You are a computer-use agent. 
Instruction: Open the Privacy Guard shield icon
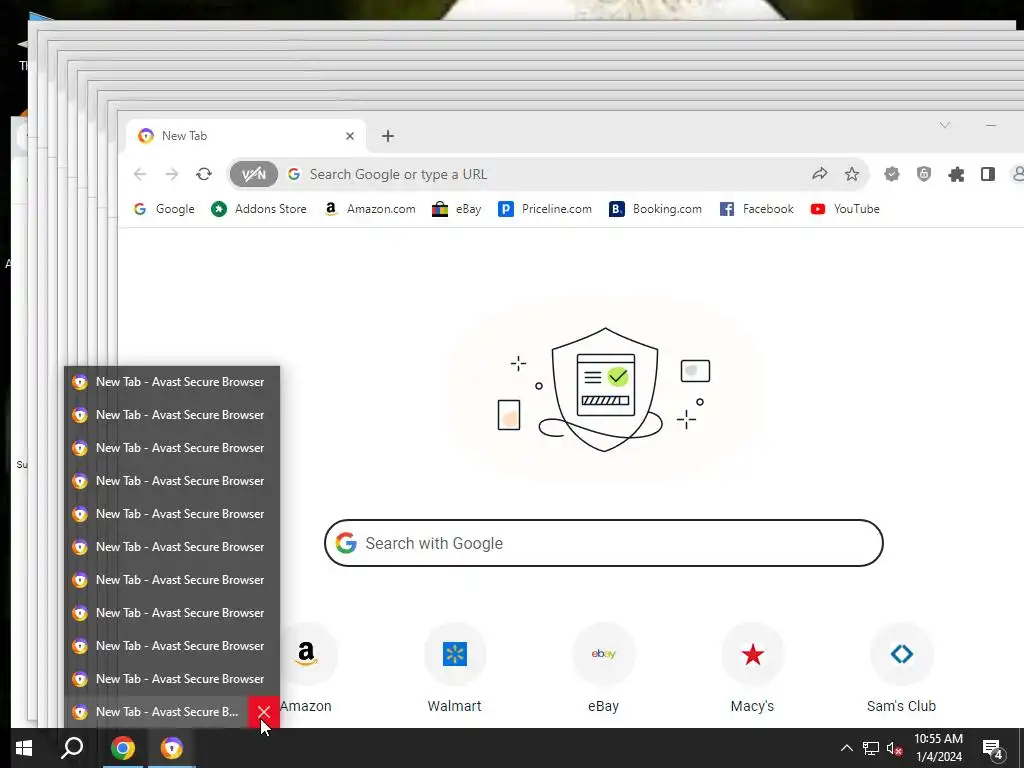tap(923, 174)
